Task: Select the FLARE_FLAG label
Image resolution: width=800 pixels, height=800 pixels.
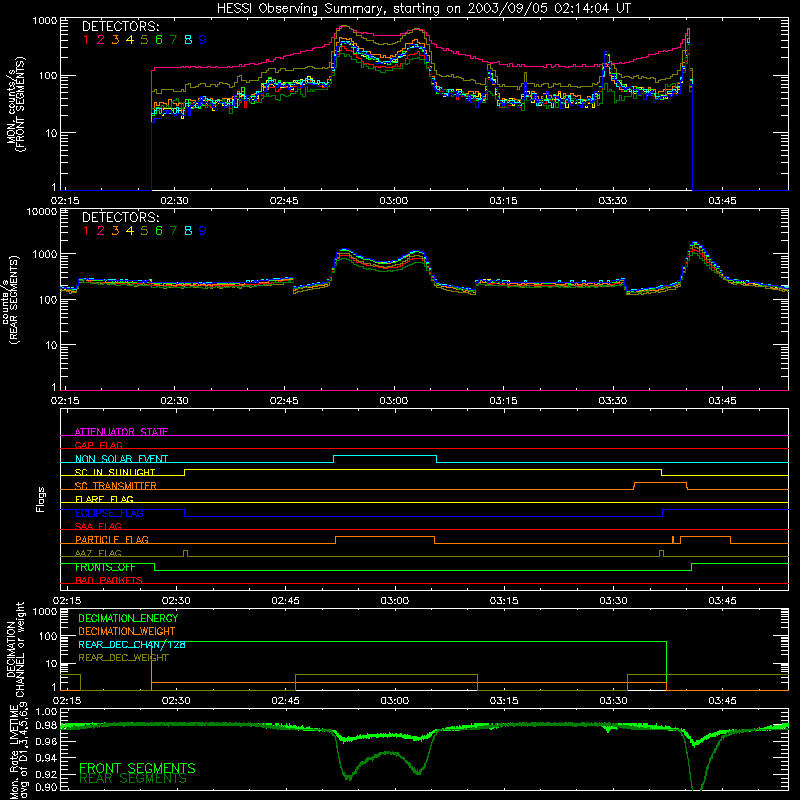Action: (104, 499)
